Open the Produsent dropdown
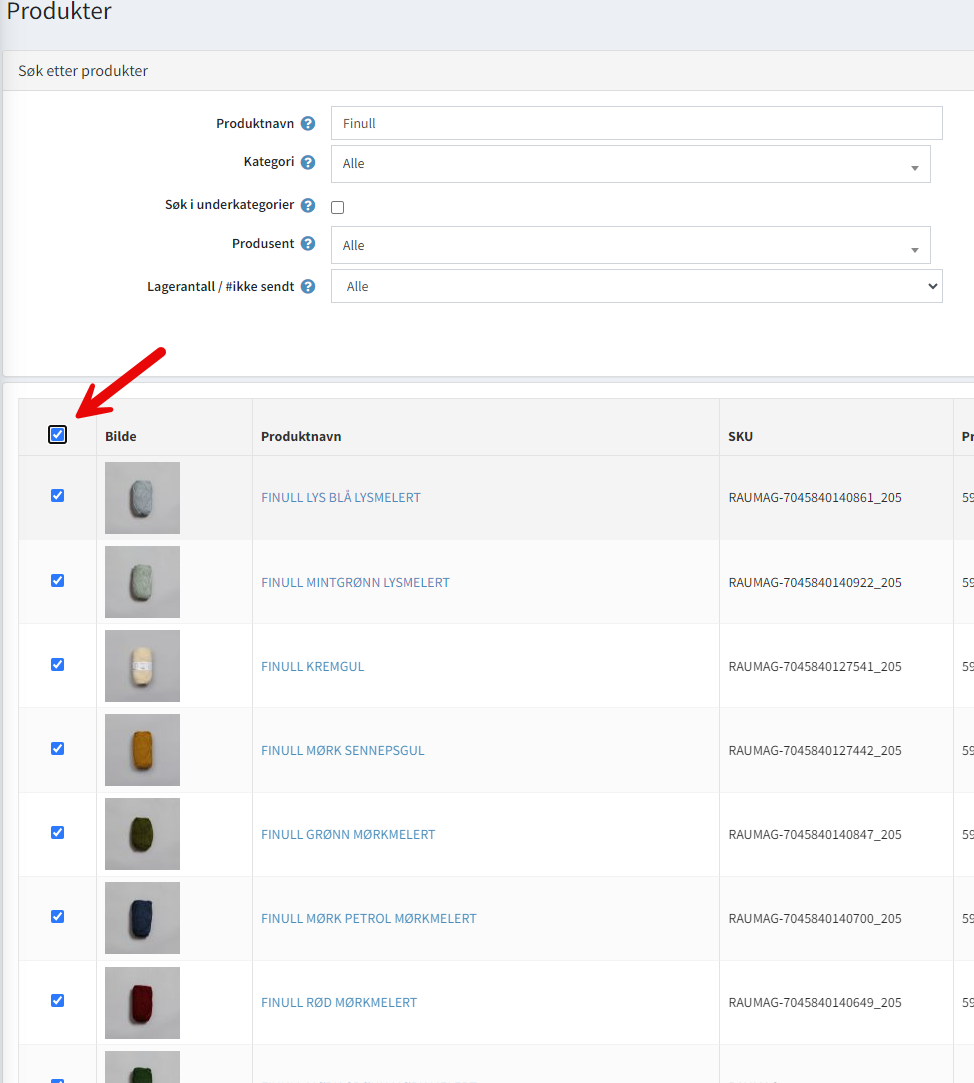Viewport: 974px width, 1083px height. 630,245
